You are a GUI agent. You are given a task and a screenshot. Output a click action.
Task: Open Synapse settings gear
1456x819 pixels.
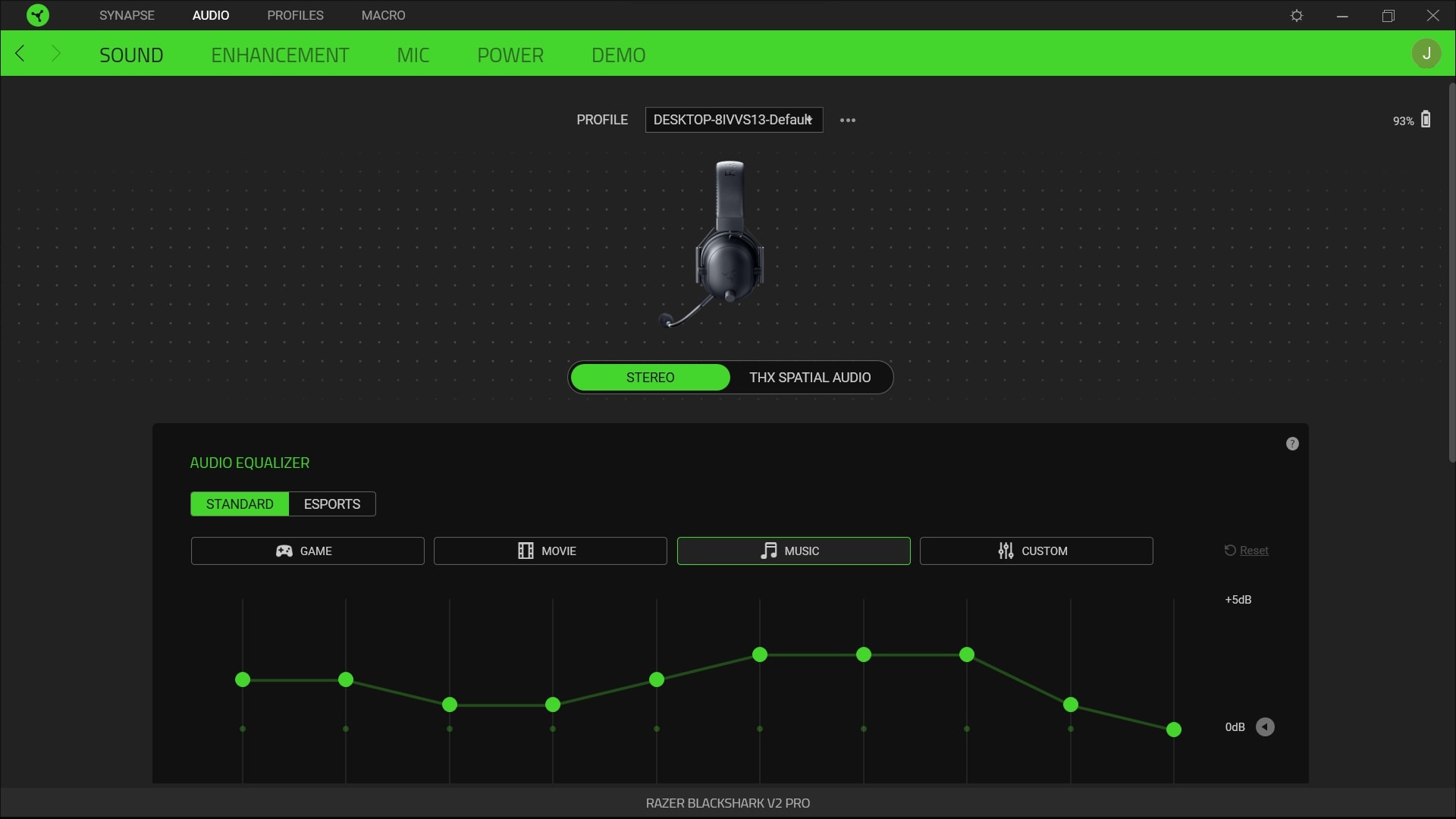[x=1297, y=15]
